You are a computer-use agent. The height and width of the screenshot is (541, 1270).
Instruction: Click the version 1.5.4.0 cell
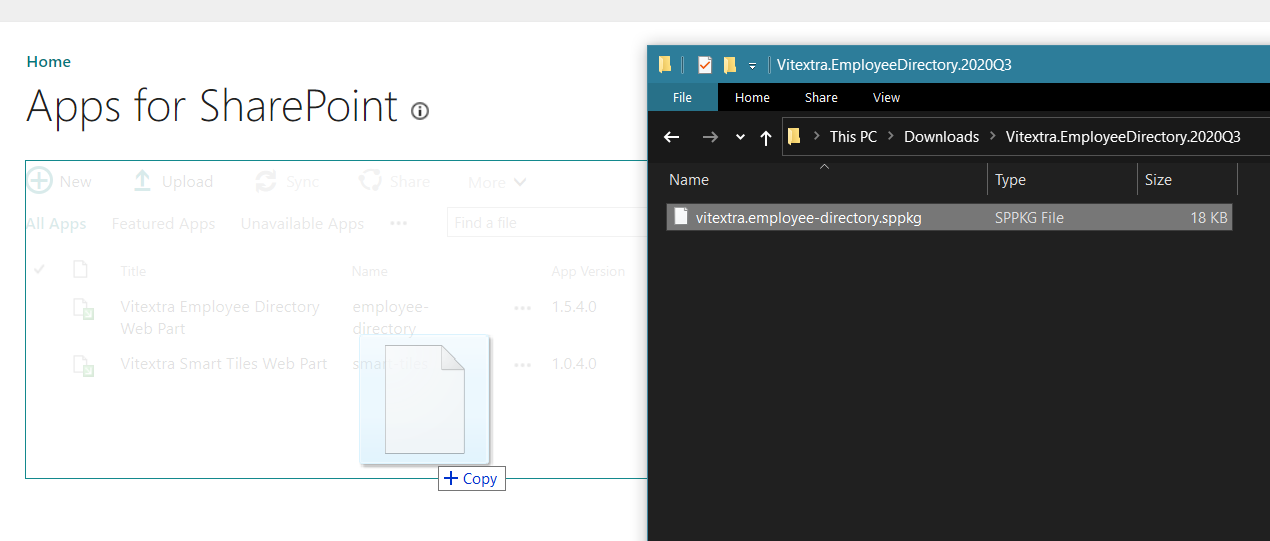(x=574, y=307)
